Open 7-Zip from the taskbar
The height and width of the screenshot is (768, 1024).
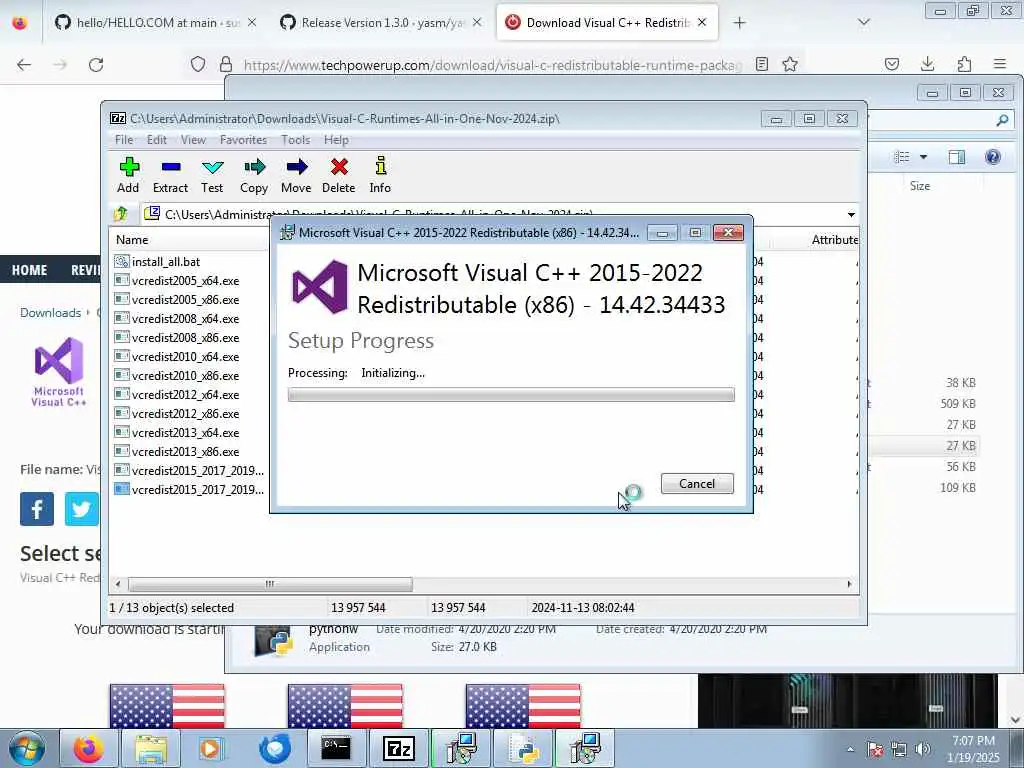point(398,748)
